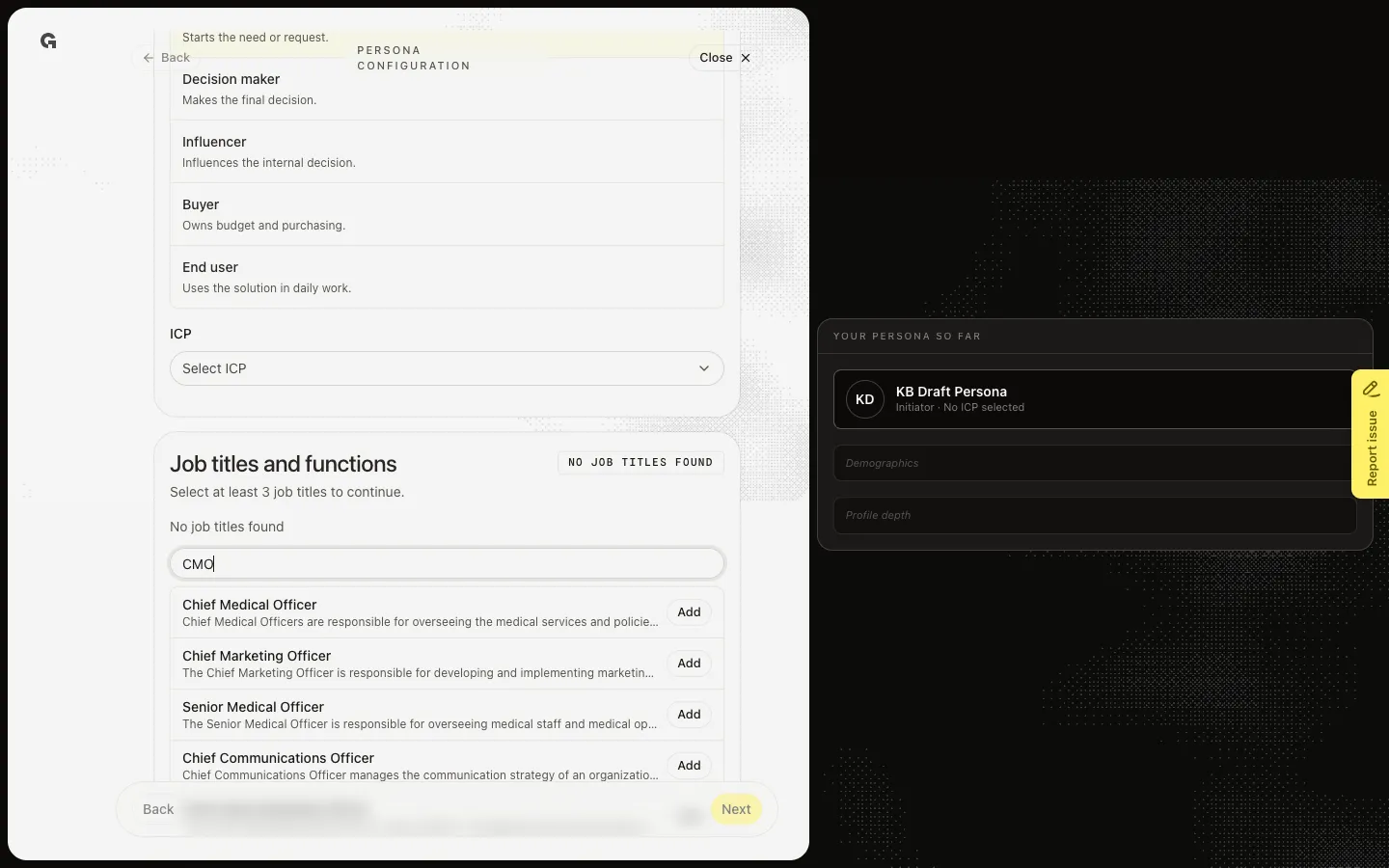Click Chief Marketing Officer result title

257,656
